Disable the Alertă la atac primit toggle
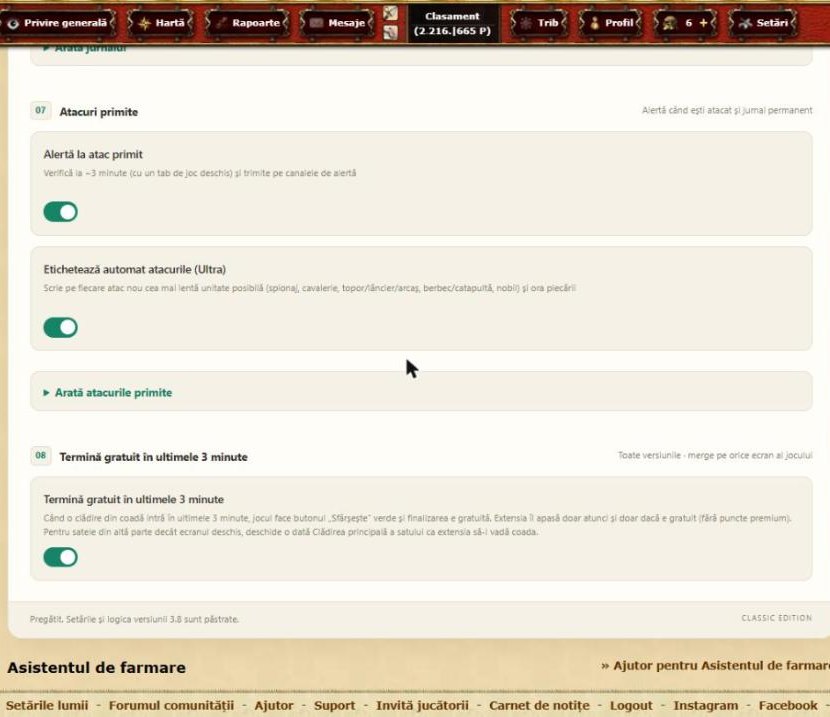Viewport: 830px width, 717px height. click(60, 212)
